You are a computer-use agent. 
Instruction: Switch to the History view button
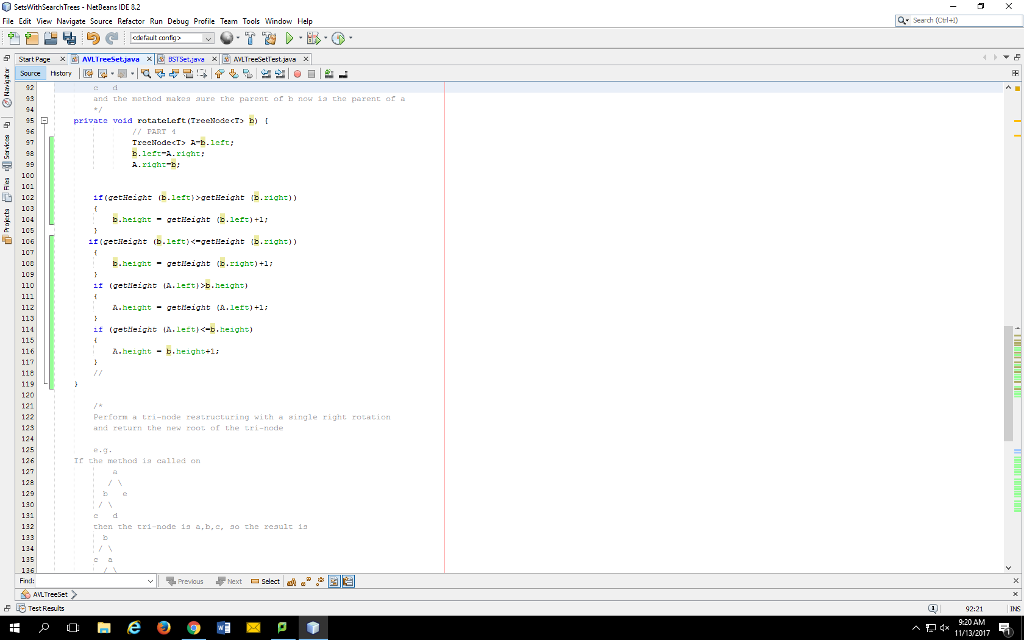[61, 73]
